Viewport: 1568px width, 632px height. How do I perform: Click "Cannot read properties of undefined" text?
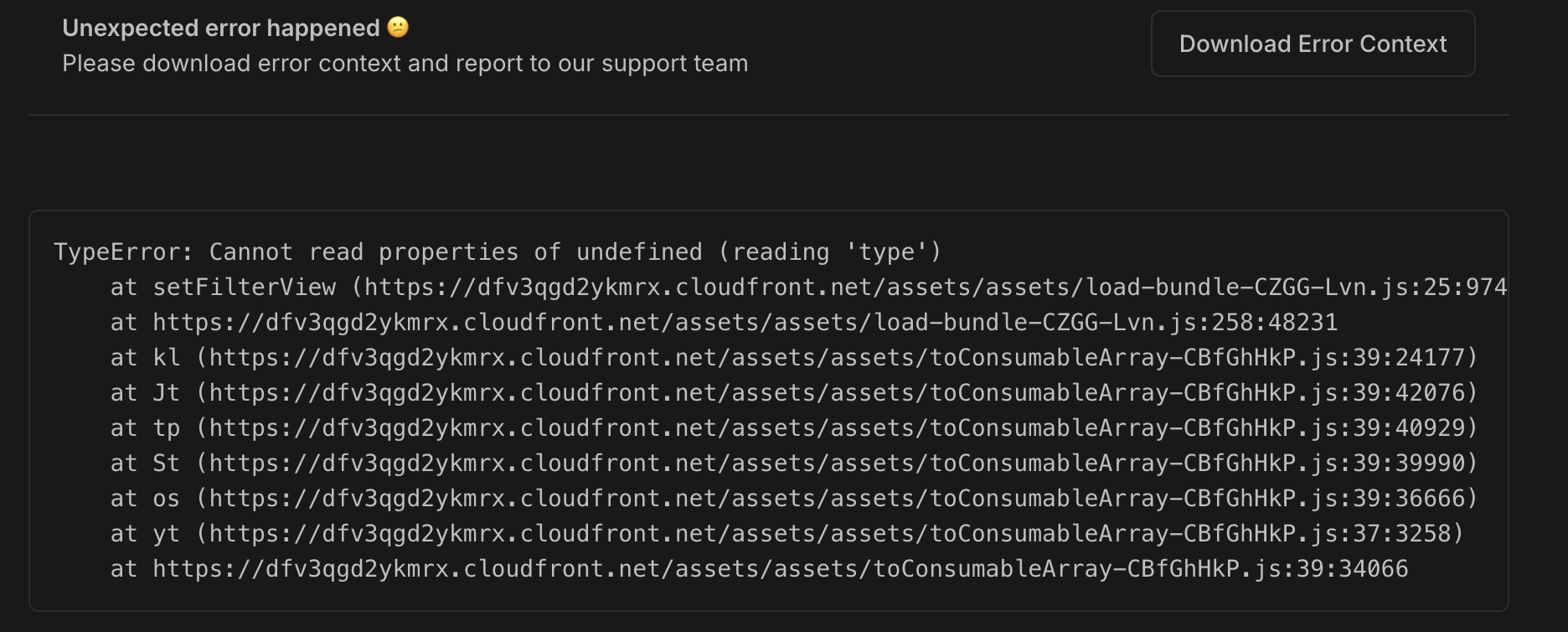pyautogui.click(x=456, y=252)
